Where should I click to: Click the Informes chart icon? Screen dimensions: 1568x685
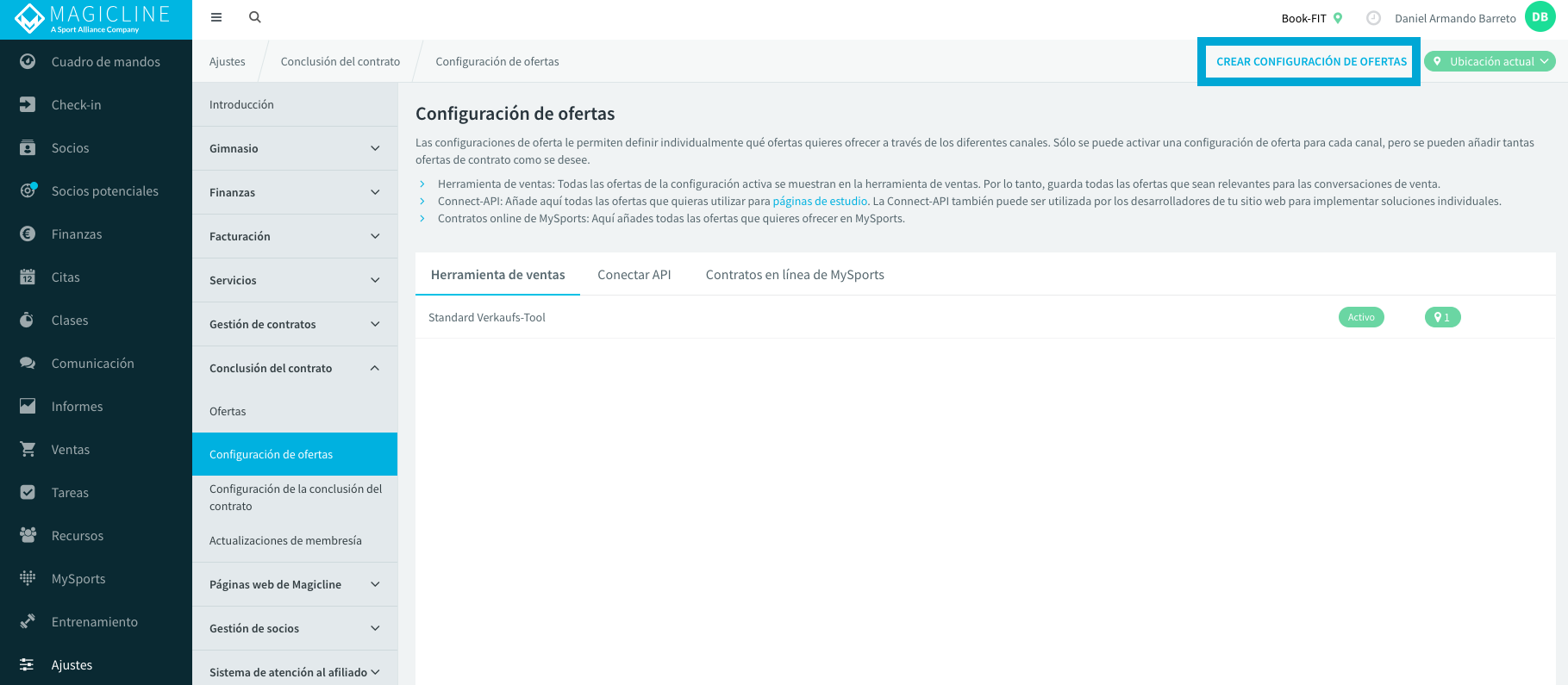coord(28,406)
